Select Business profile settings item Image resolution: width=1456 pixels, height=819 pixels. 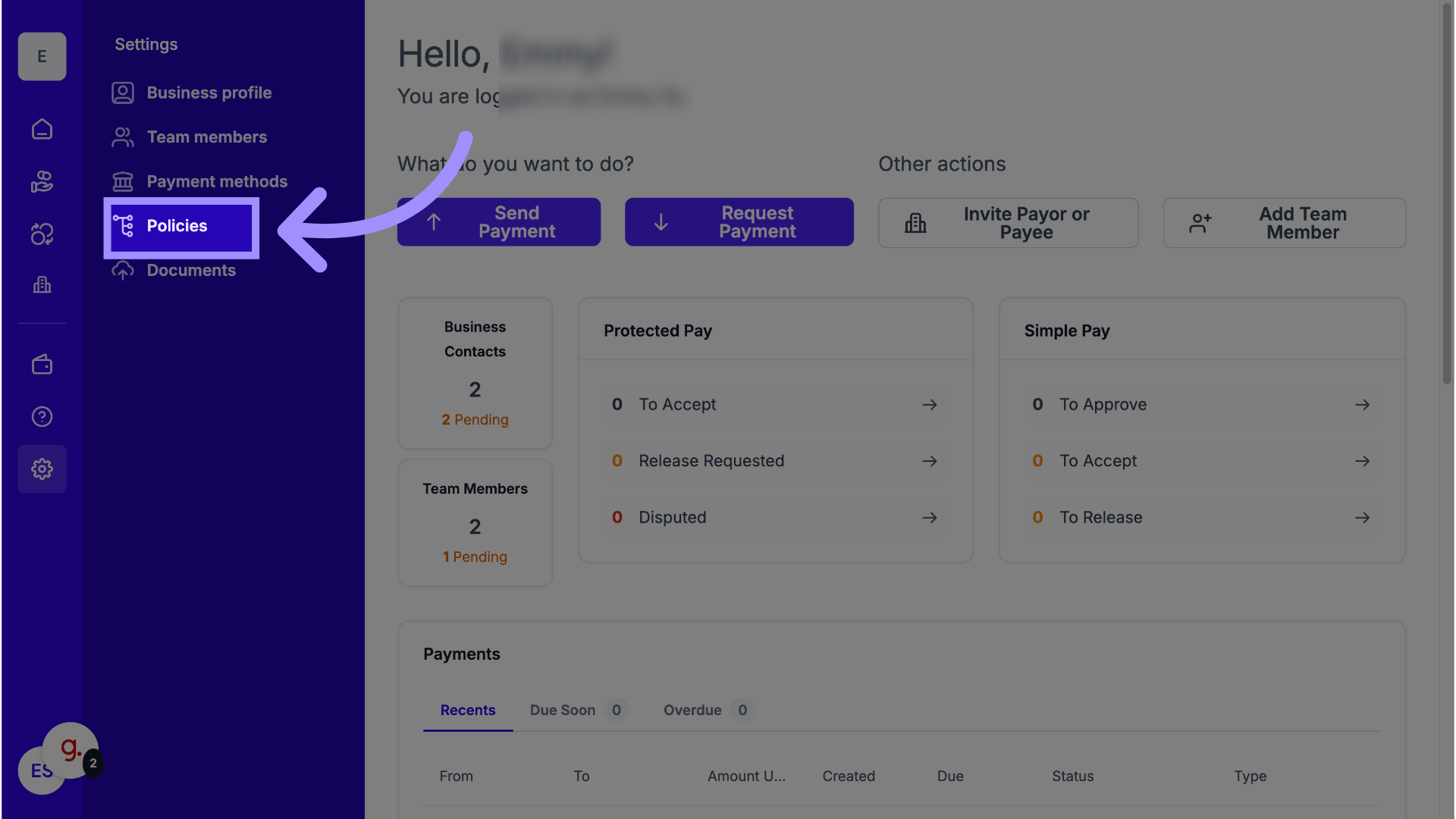point(209,93)
